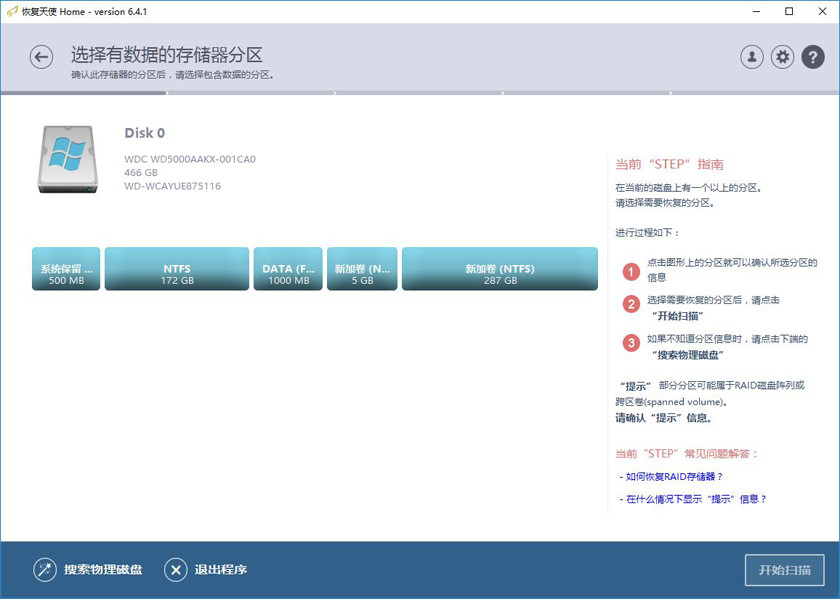Open help via question mark icon
The height and width of the screenshot is (599, 840).
coord(813,56)
